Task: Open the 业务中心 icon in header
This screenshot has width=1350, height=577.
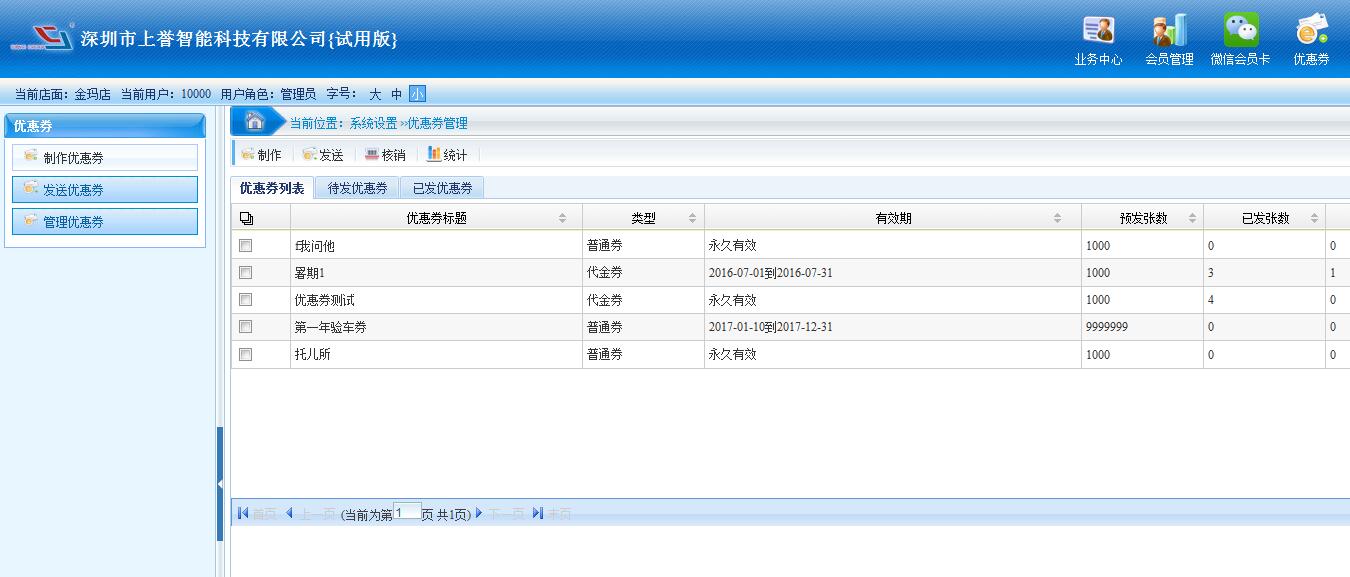Action: pos(1098,32)
